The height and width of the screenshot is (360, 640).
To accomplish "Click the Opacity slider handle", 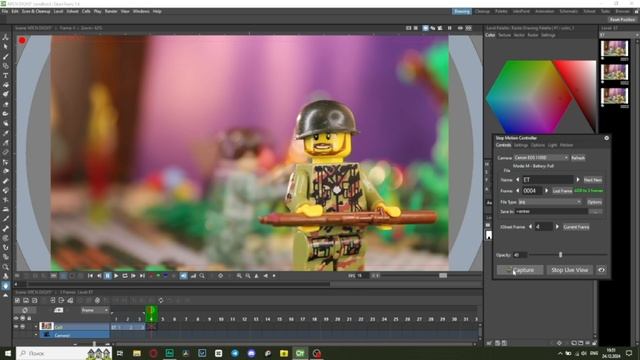I will tap(560, 255).
